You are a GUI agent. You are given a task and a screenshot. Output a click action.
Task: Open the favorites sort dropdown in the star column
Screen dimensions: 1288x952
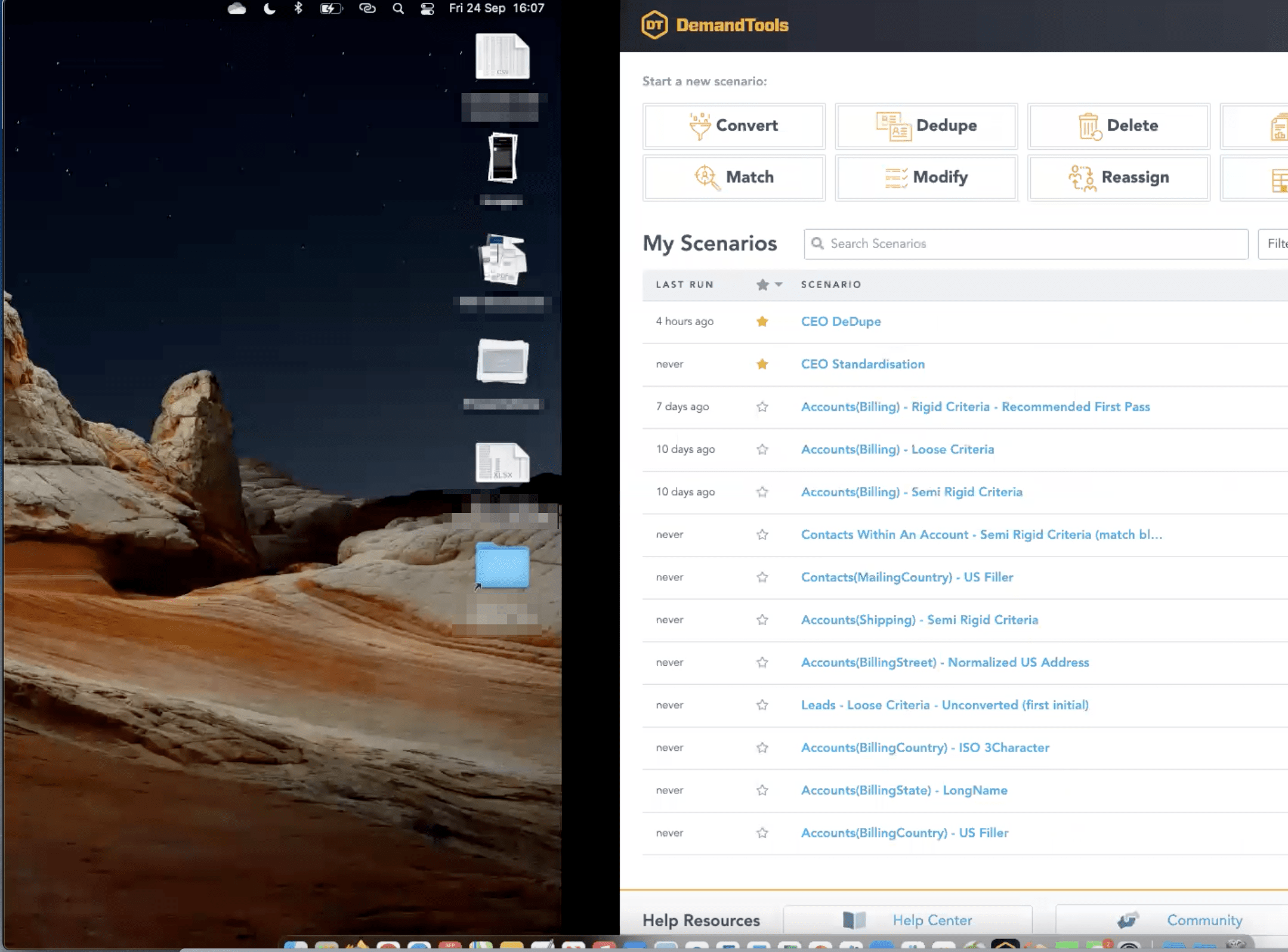[777, 285]
